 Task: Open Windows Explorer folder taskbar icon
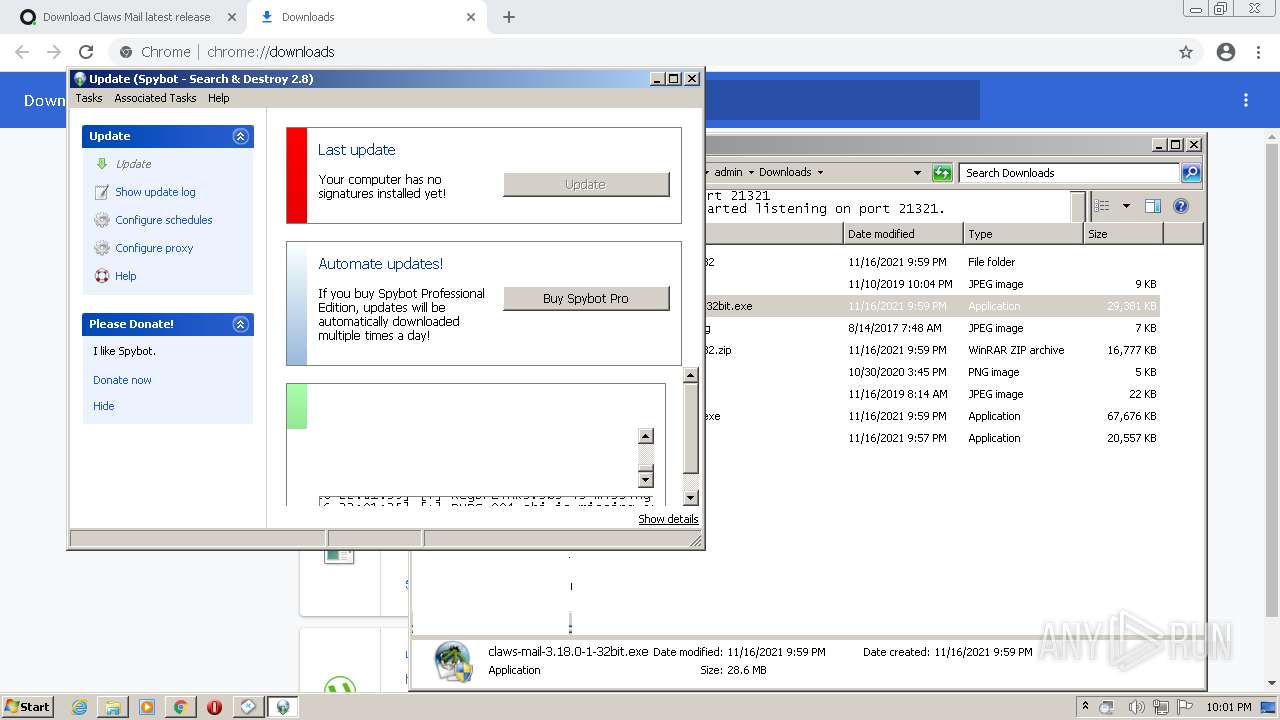tap(113, 707)
